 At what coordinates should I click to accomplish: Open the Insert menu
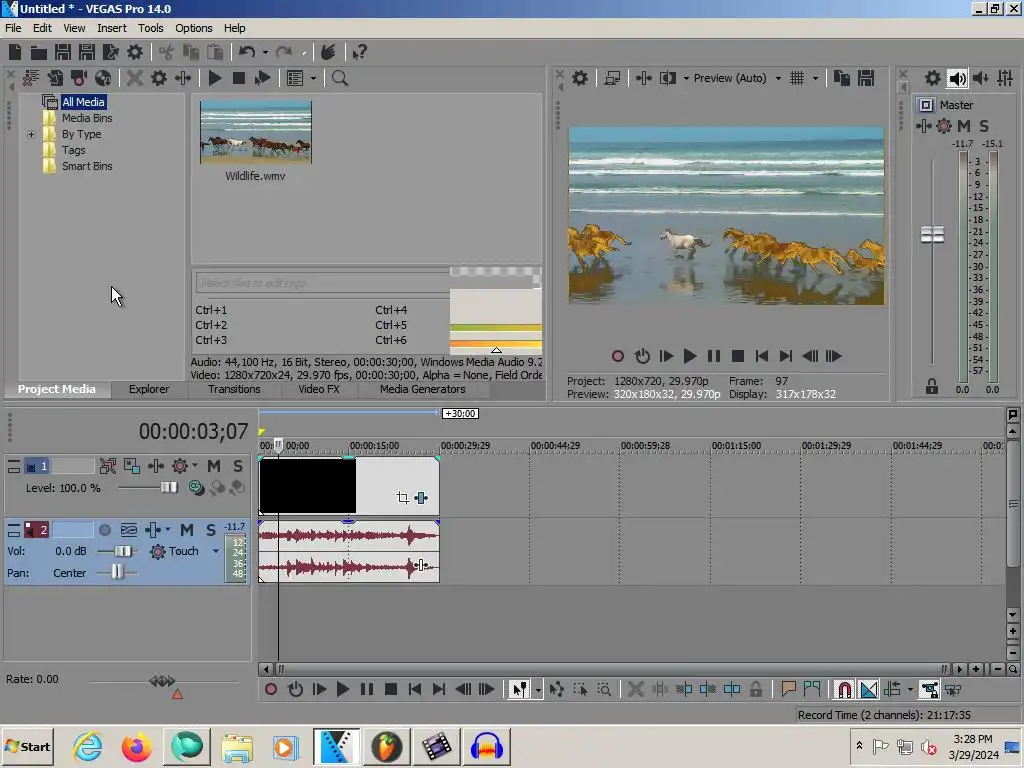tap(112, 28)
